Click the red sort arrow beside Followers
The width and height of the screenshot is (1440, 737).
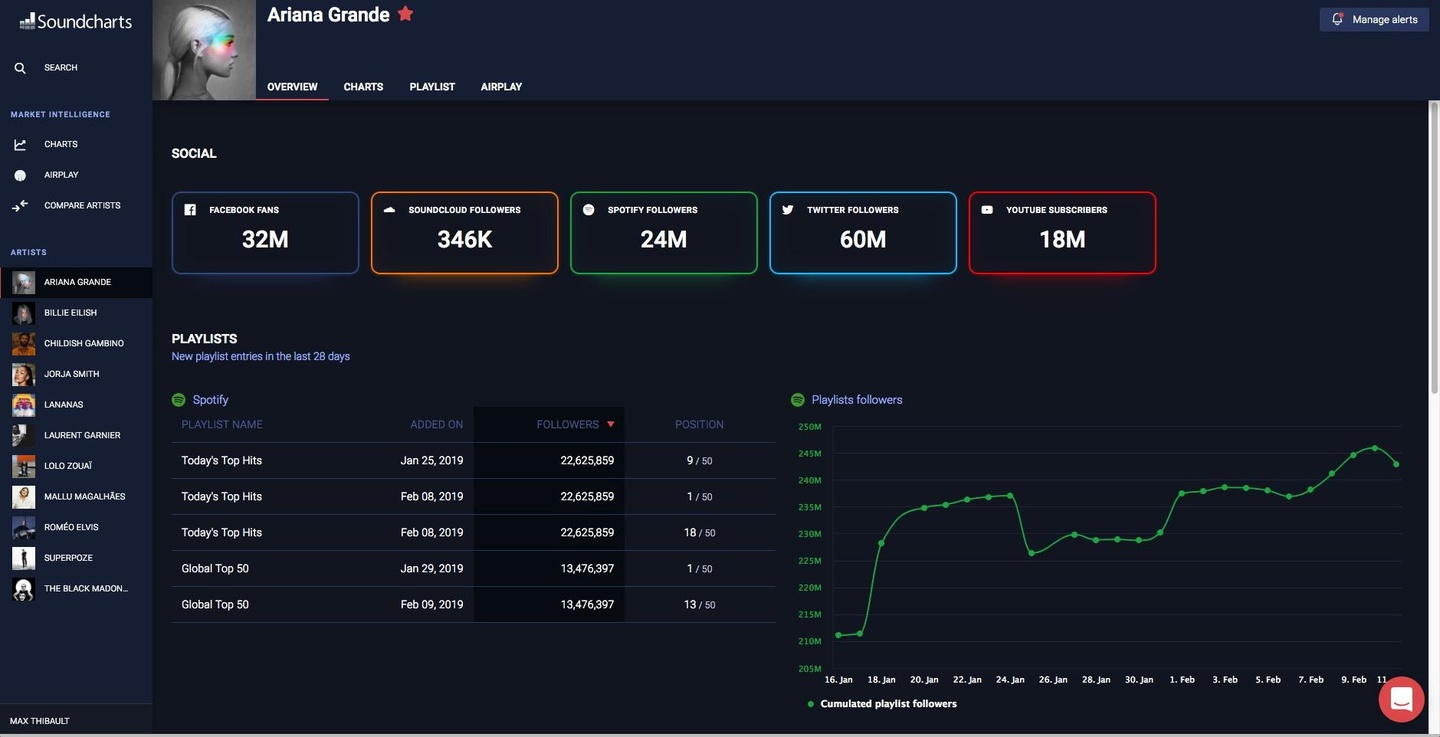coord(611,425)
